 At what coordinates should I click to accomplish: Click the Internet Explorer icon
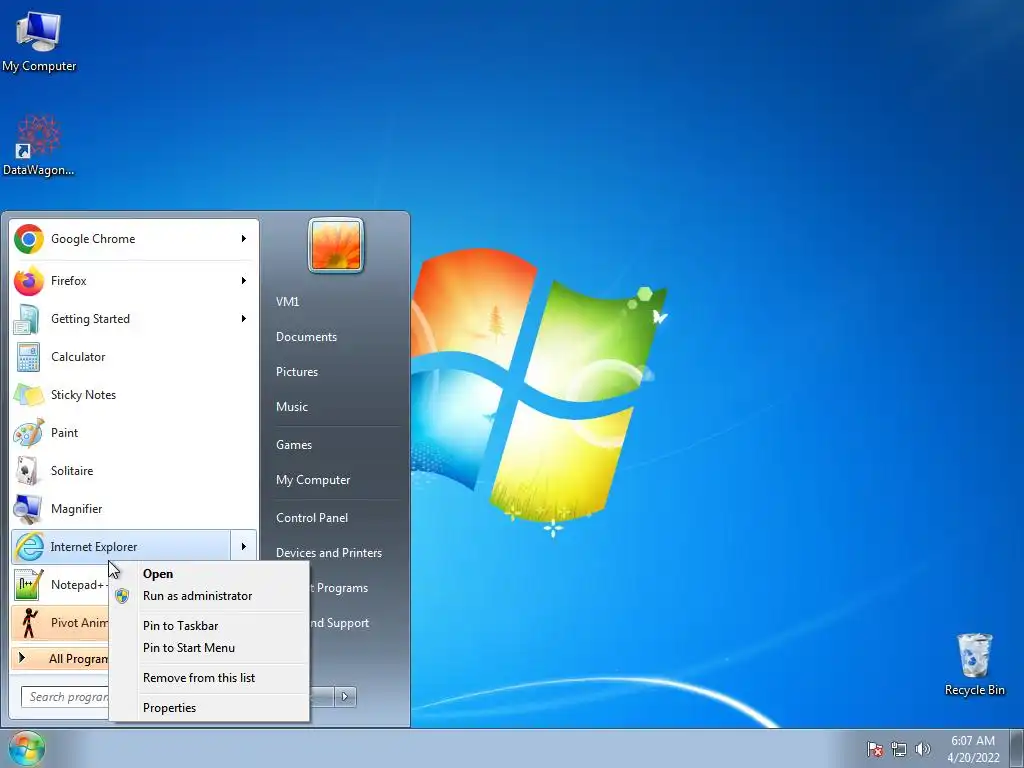tap(29, 547)
